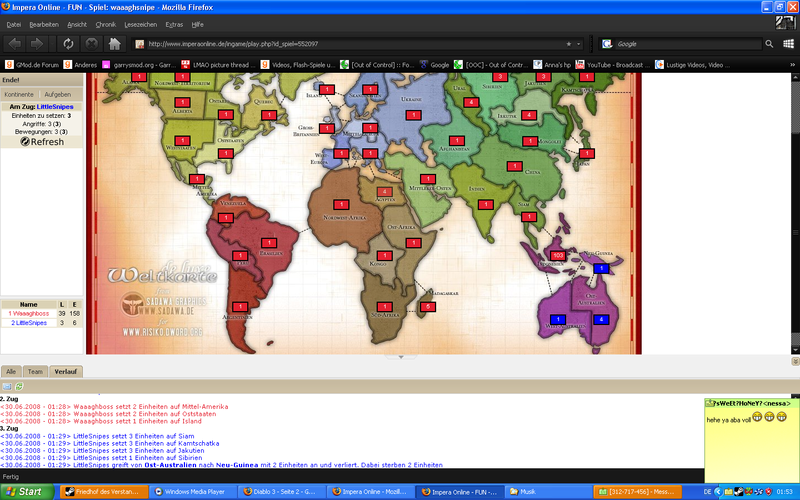Viewport: 800px width, 500px height.
Task: Open the Datei menu
Action: [x=14, y=24]
